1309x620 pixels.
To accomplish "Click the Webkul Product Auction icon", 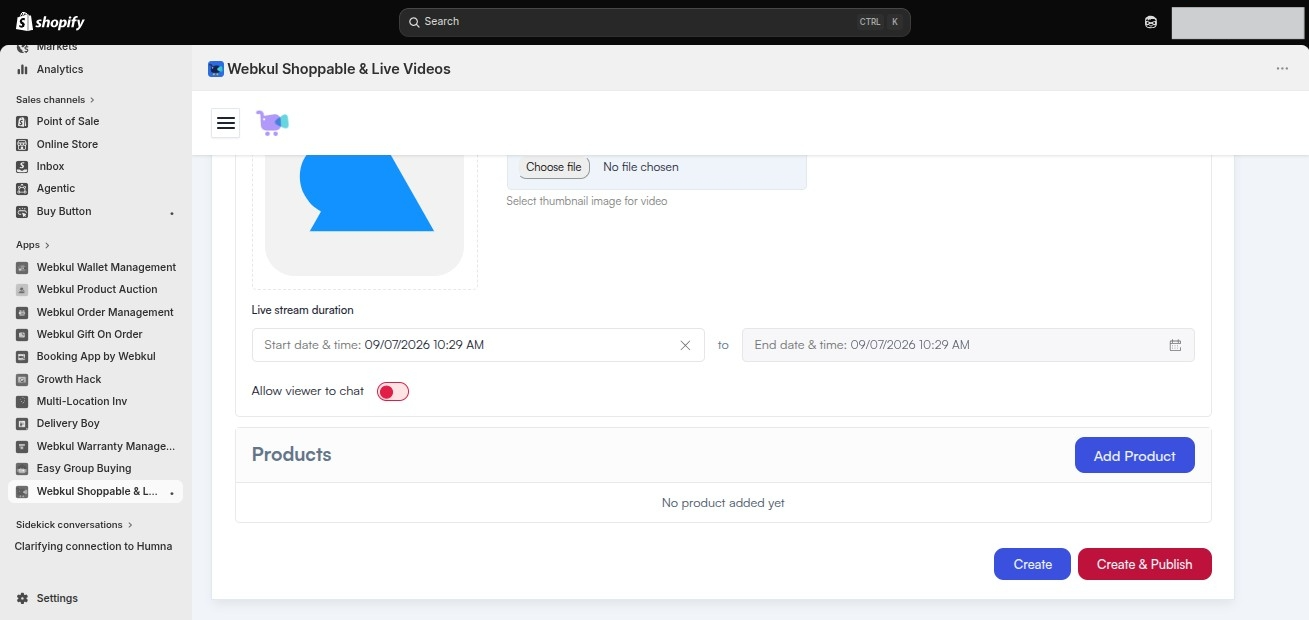I will (x=22, y=290).
